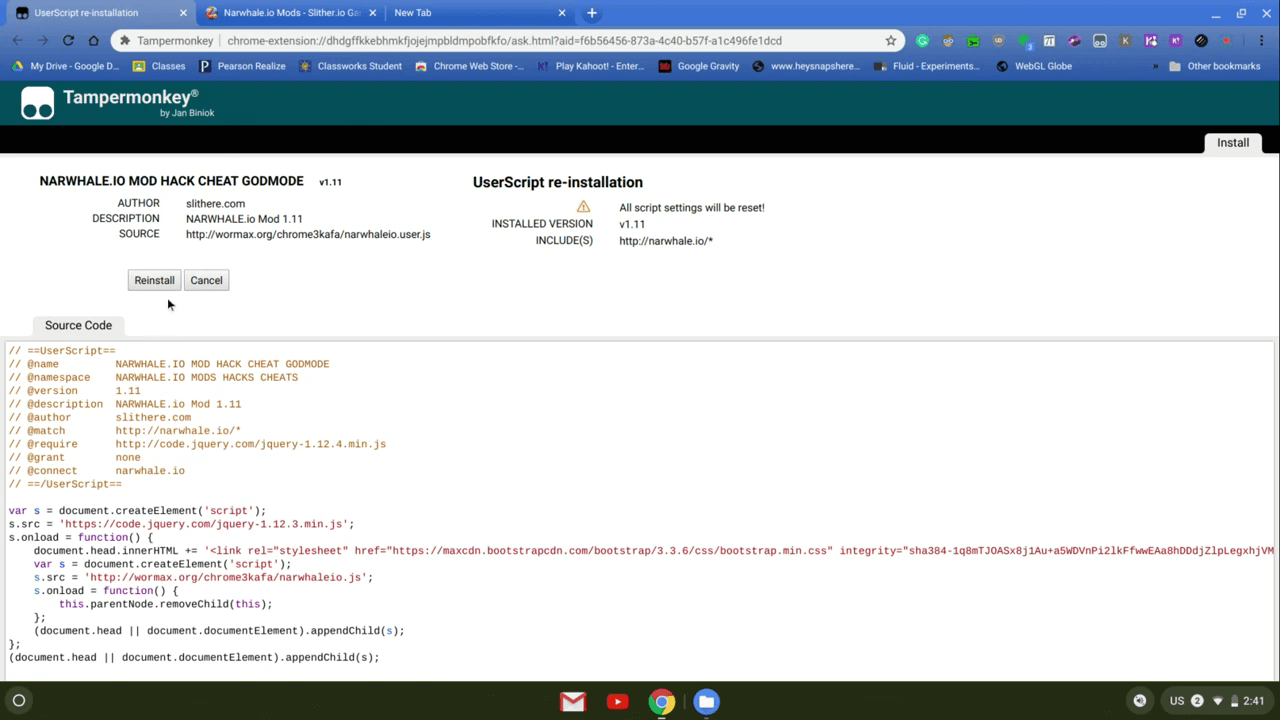The image size is (1280, 720).
Task: Bookmark this page with the star
Action: tap(891, 41)
